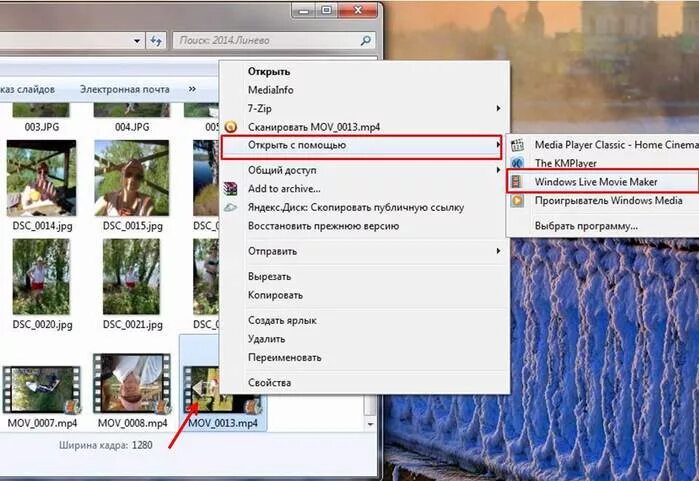Expand the Открыть с помощью submenu
Viewport: 699px width, 481px height.
(362, 146)
